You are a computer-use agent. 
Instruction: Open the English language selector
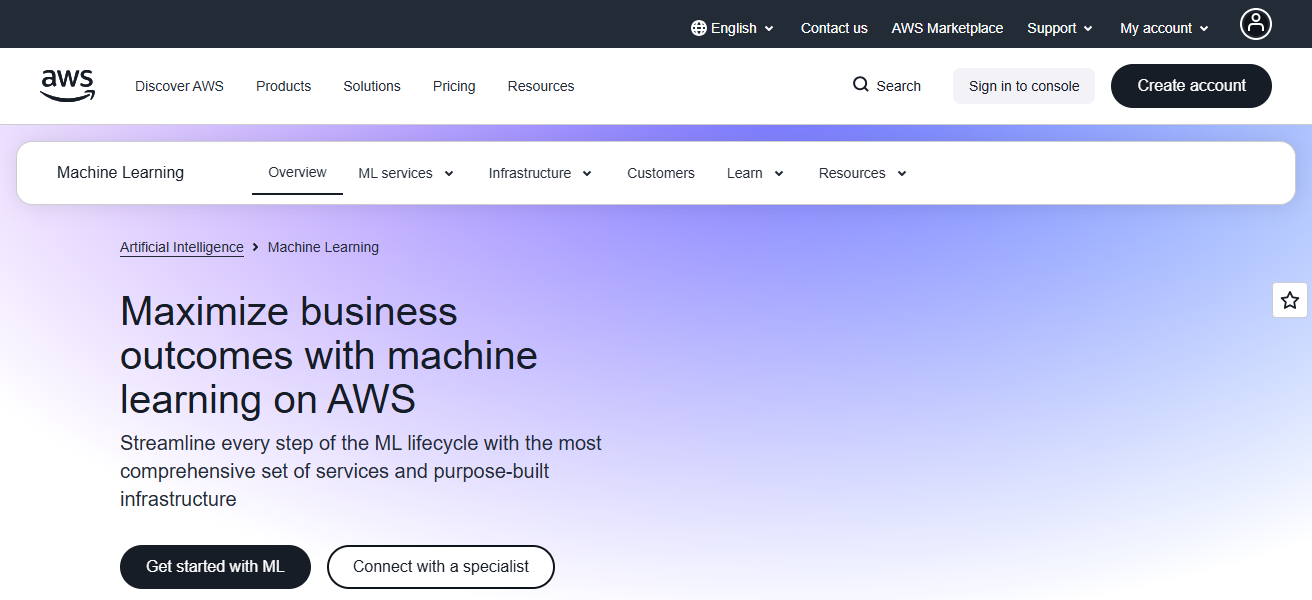733,27
